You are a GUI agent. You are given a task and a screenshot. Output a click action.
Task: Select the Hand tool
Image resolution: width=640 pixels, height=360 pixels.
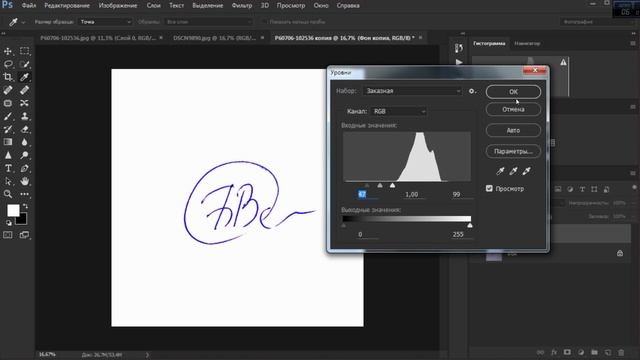point(24,181)
